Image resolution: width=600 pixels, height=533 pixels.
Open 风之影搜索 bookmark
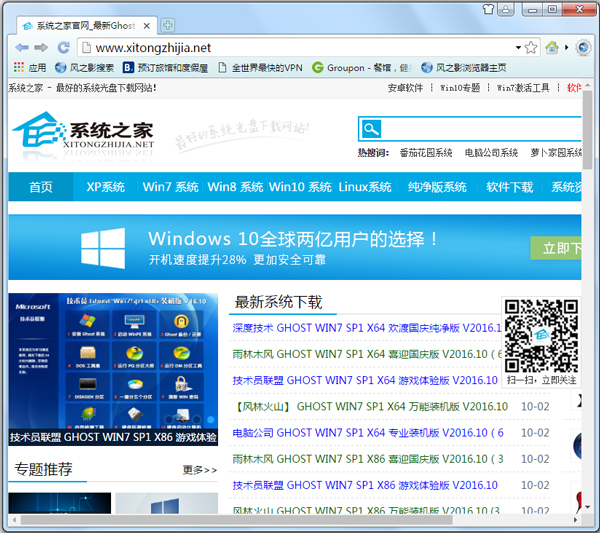84,68
